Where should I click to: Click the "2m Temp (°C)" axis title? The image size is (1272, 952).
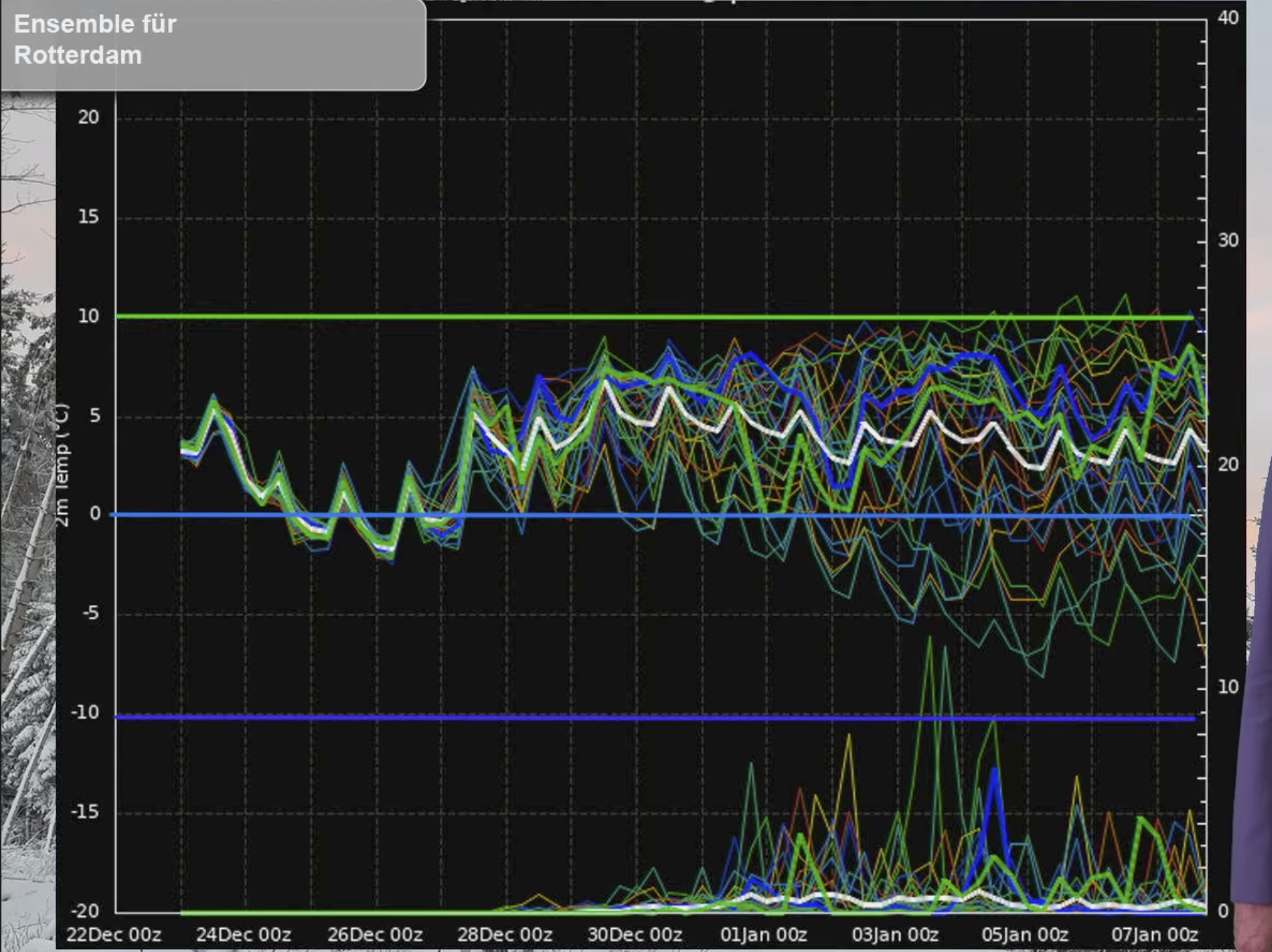62,465
